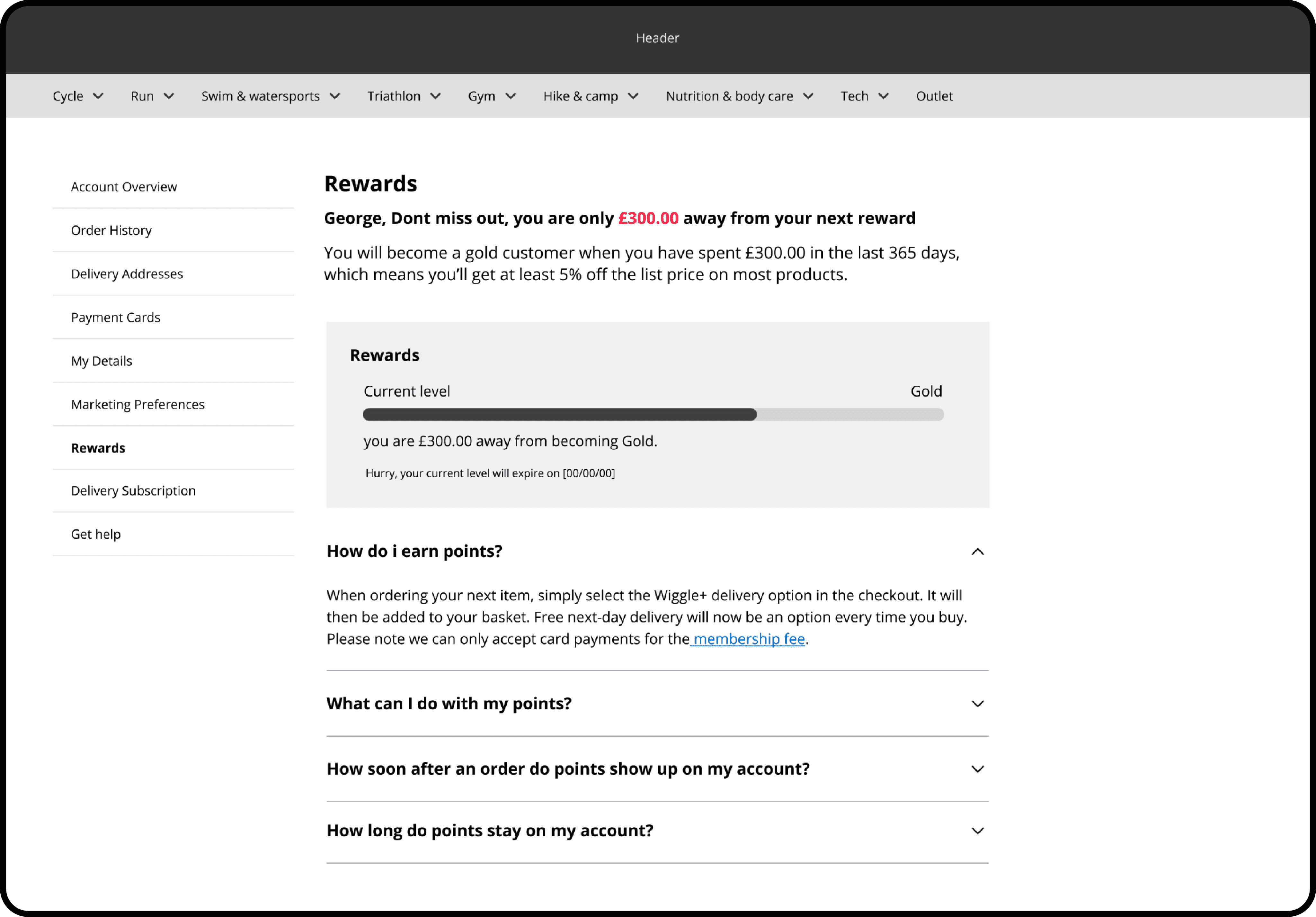Image resolution: width=1316 pixels, height=917 pixels.
Task: Expand the Cycle menu chevron
Action: point(98,96)
